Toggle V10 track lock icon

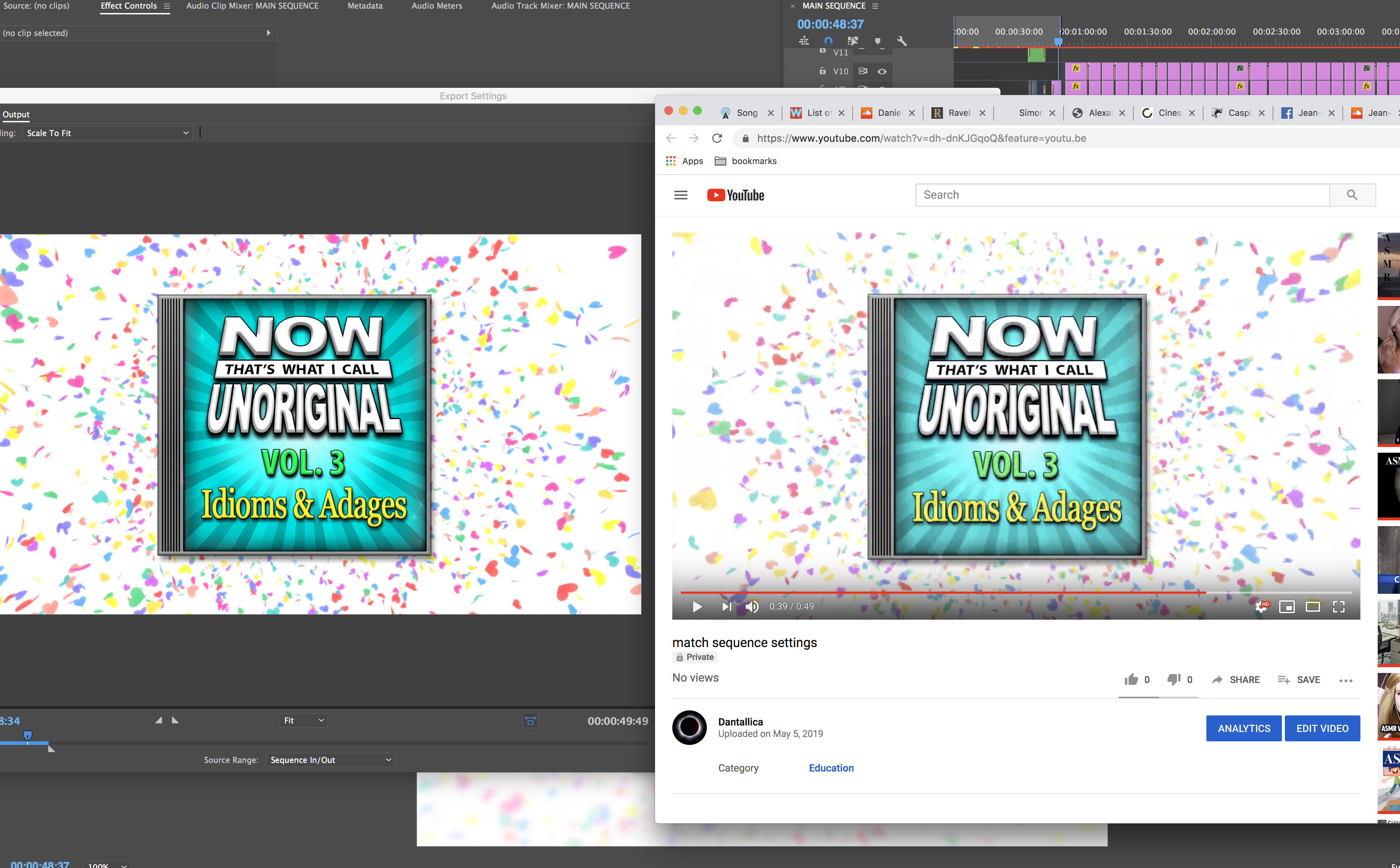tap(822, 71)
